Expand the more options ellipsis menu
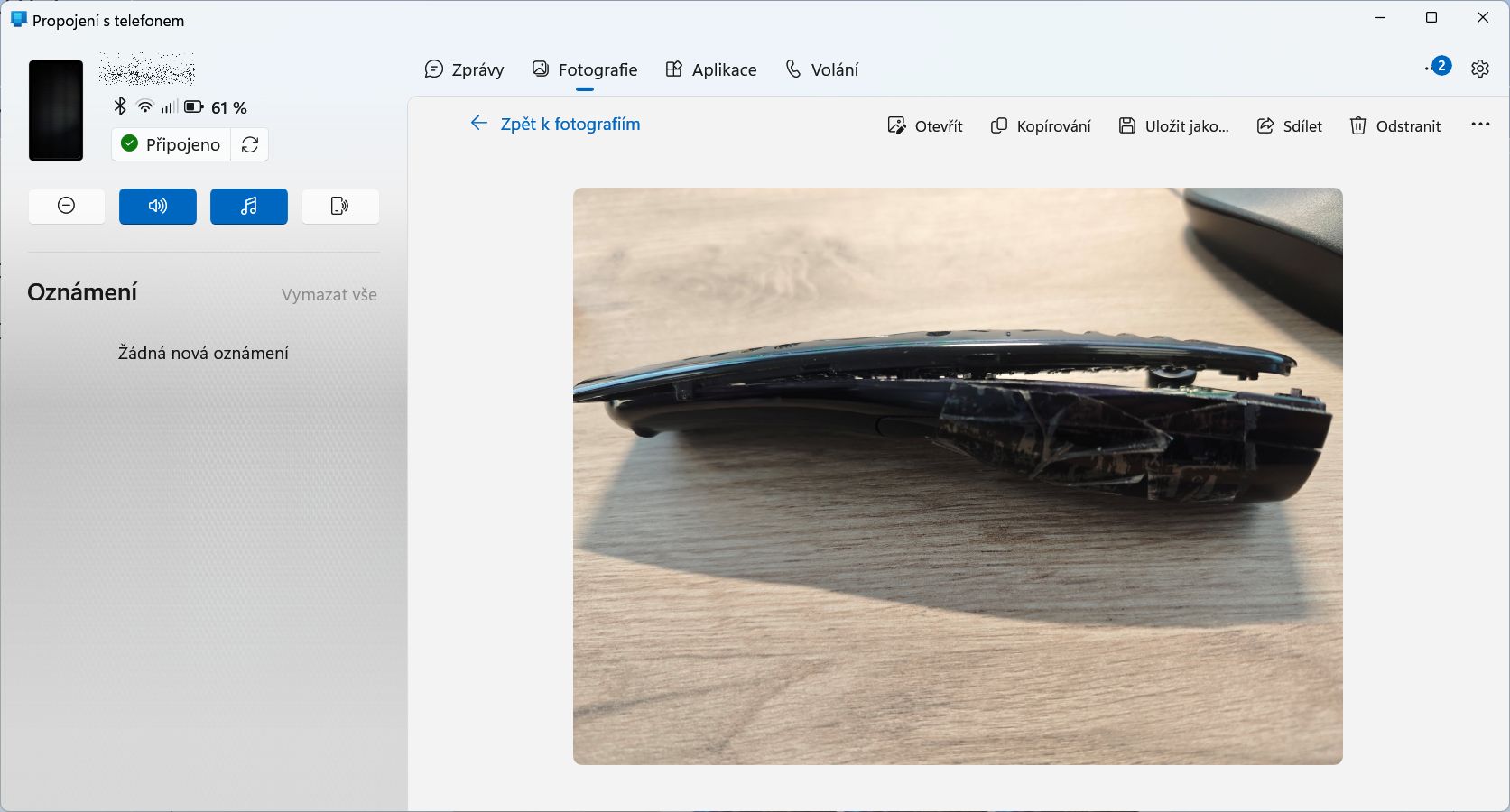This screenshot has width=1510, height=812. [x=1480, y=125]
